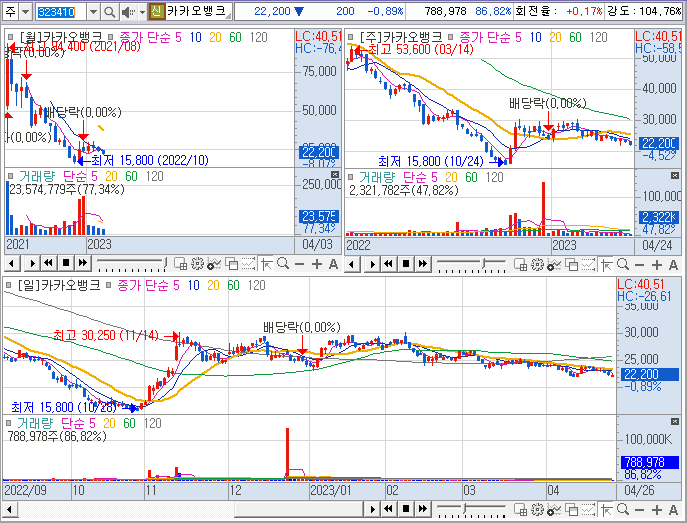Toggle crosshair cursor tool in daily chart
The height and width of the screenshot is (523, 687).
click(x=606, y=509)
